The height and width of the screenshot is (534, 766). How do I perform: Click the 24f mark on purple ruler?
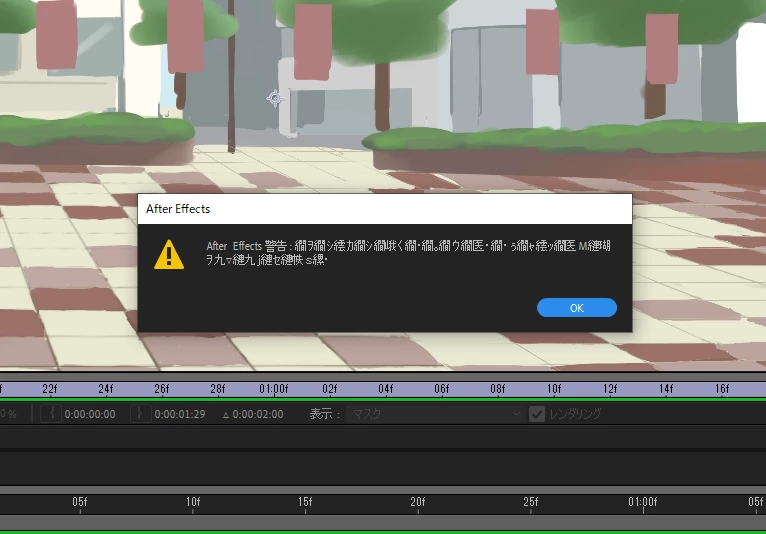(106, 389)
